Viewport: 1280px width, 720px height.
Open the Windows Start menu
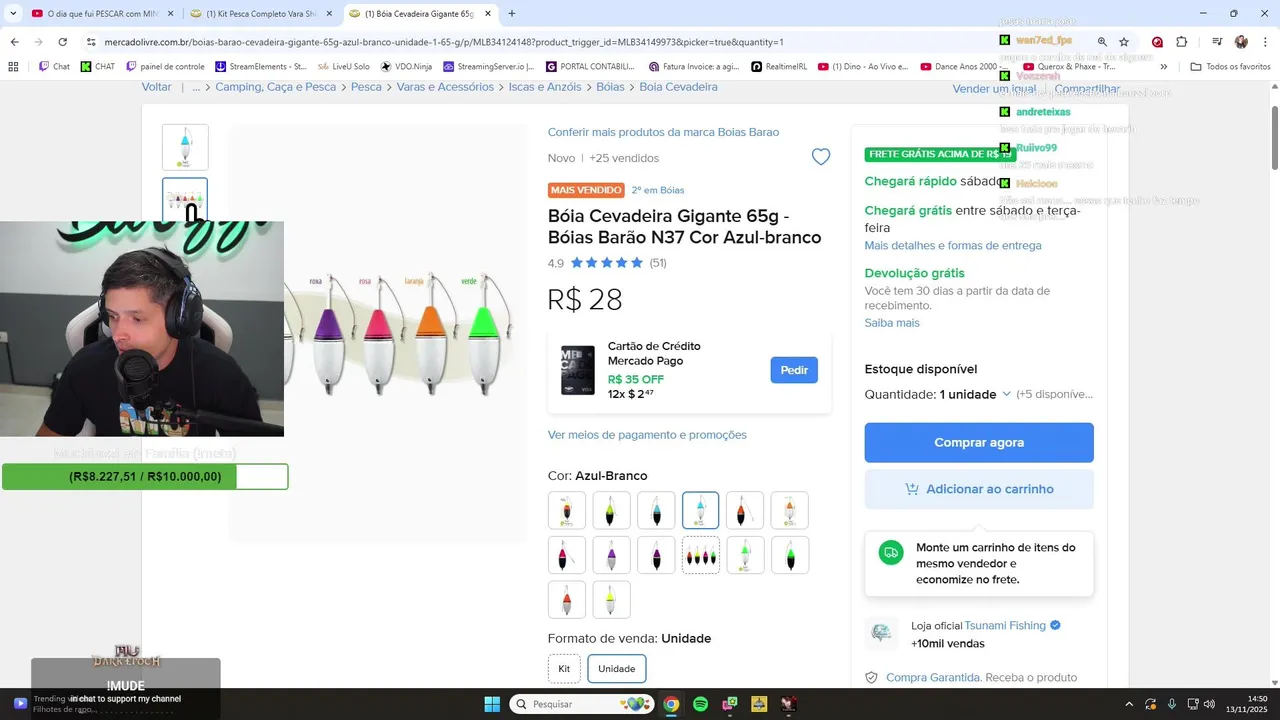(x=492, y=704)
